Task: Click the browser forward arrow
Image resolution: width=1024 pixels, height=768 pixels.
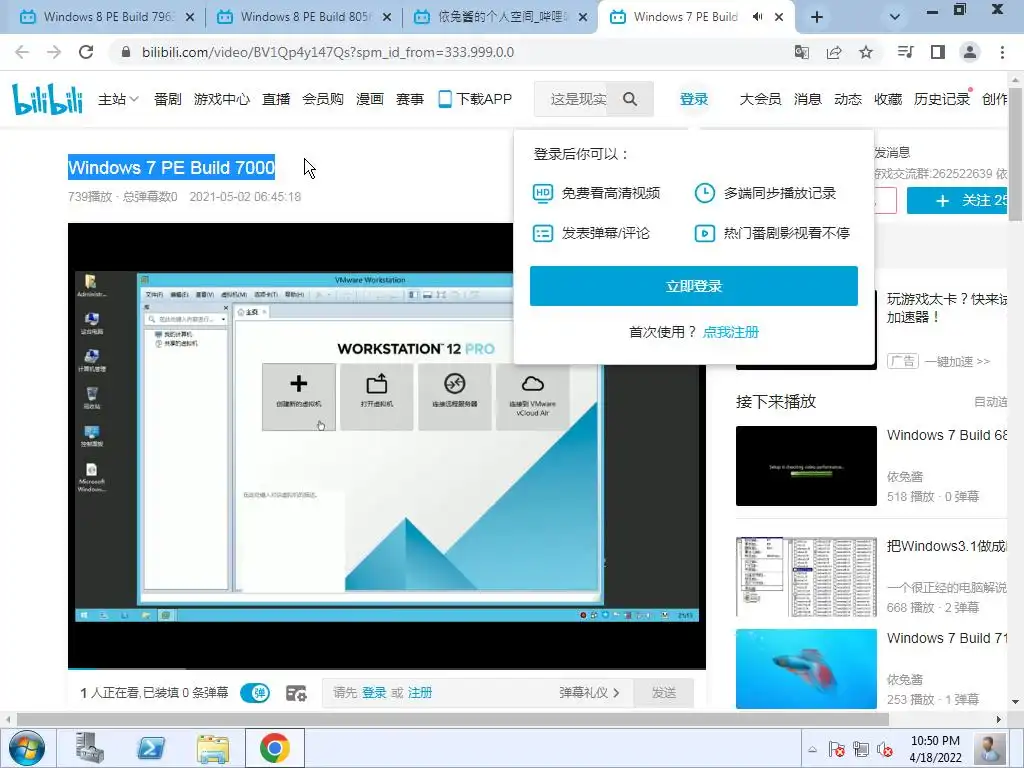Action: pos(54,52)
